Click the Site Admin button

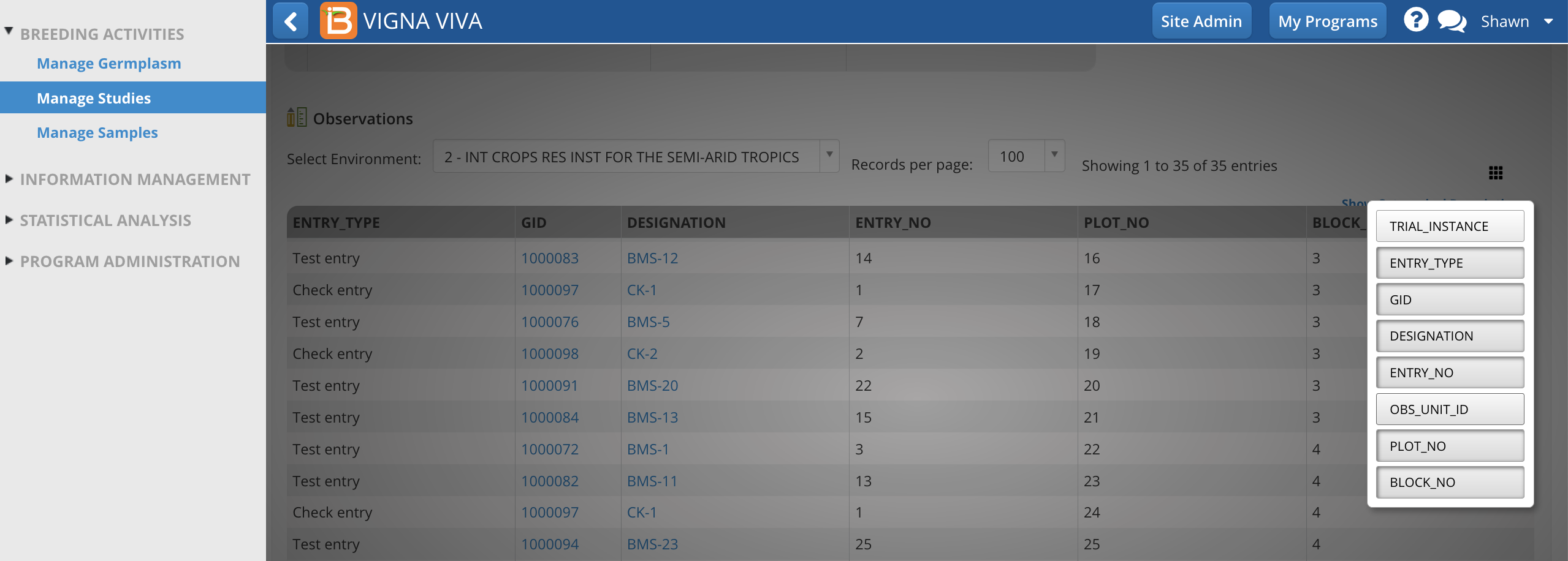[1201, 21]
